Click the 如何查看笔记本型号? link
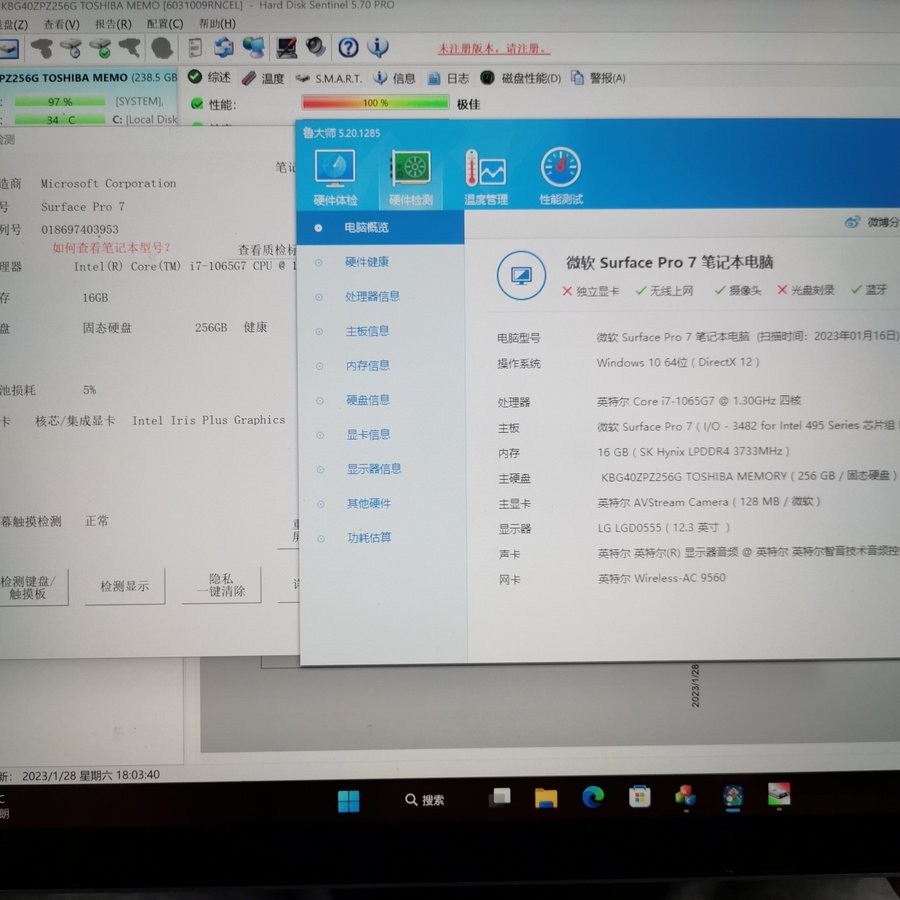The height and width of the screenshot is (900, 900). coord(111,247)
